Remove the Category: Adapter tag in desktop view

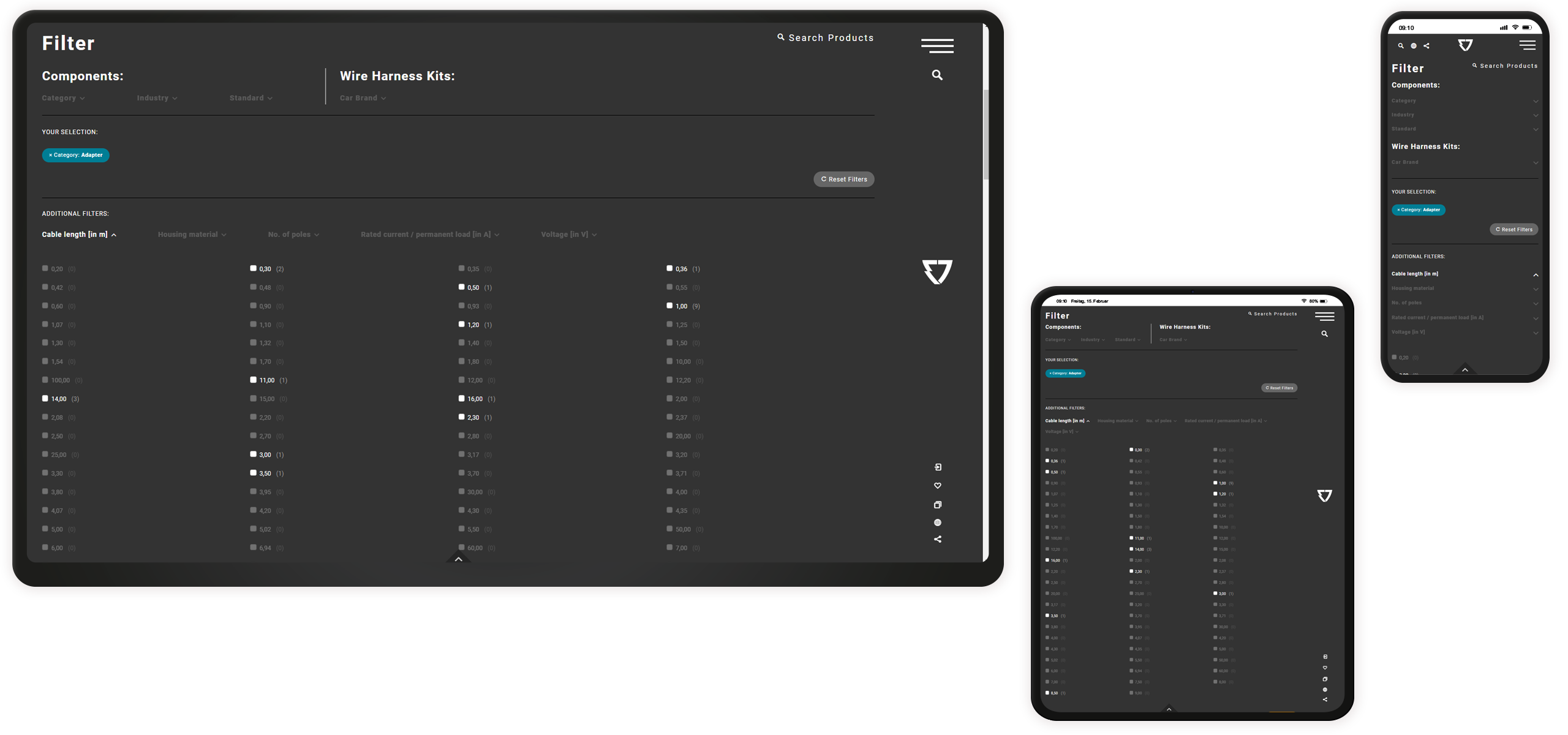point(51,156)
